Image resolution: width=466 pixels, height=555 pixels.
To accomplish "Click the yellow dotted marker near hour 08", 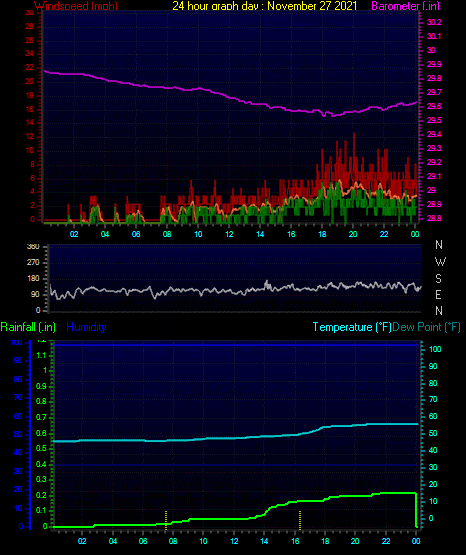I will click(x=166, y=520).
